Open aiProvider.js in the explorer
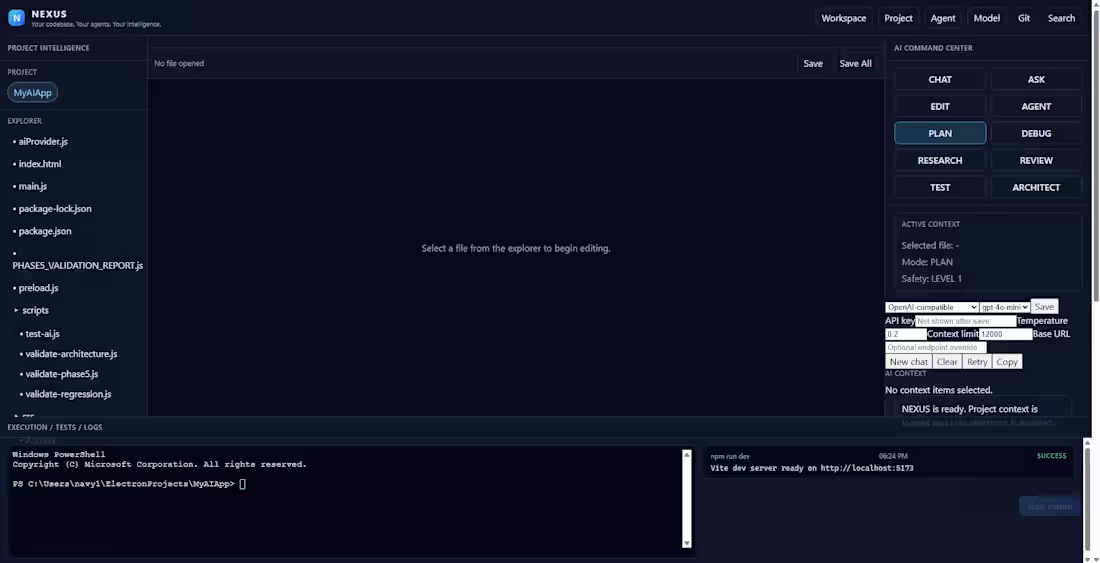The height and width of the screenshot is (563, 1100). [x=41, y=142]
